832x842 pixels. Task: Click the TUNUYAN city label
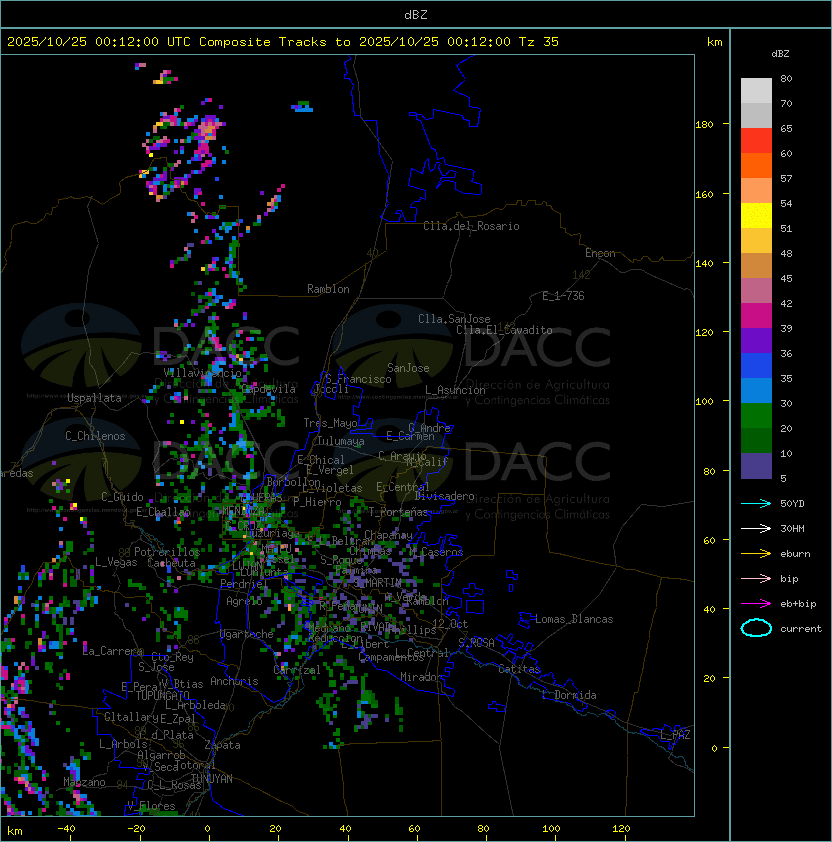[x=212, y=779]
